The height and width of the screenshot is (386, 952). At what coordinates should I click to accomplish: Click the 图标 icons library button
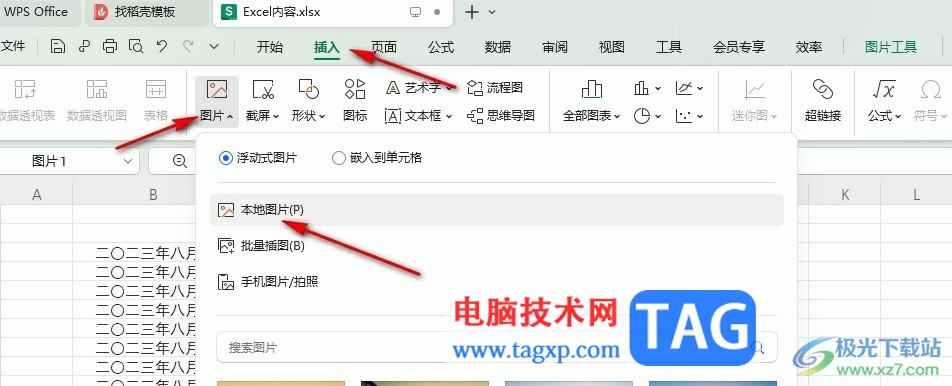[x=355, y=101]
